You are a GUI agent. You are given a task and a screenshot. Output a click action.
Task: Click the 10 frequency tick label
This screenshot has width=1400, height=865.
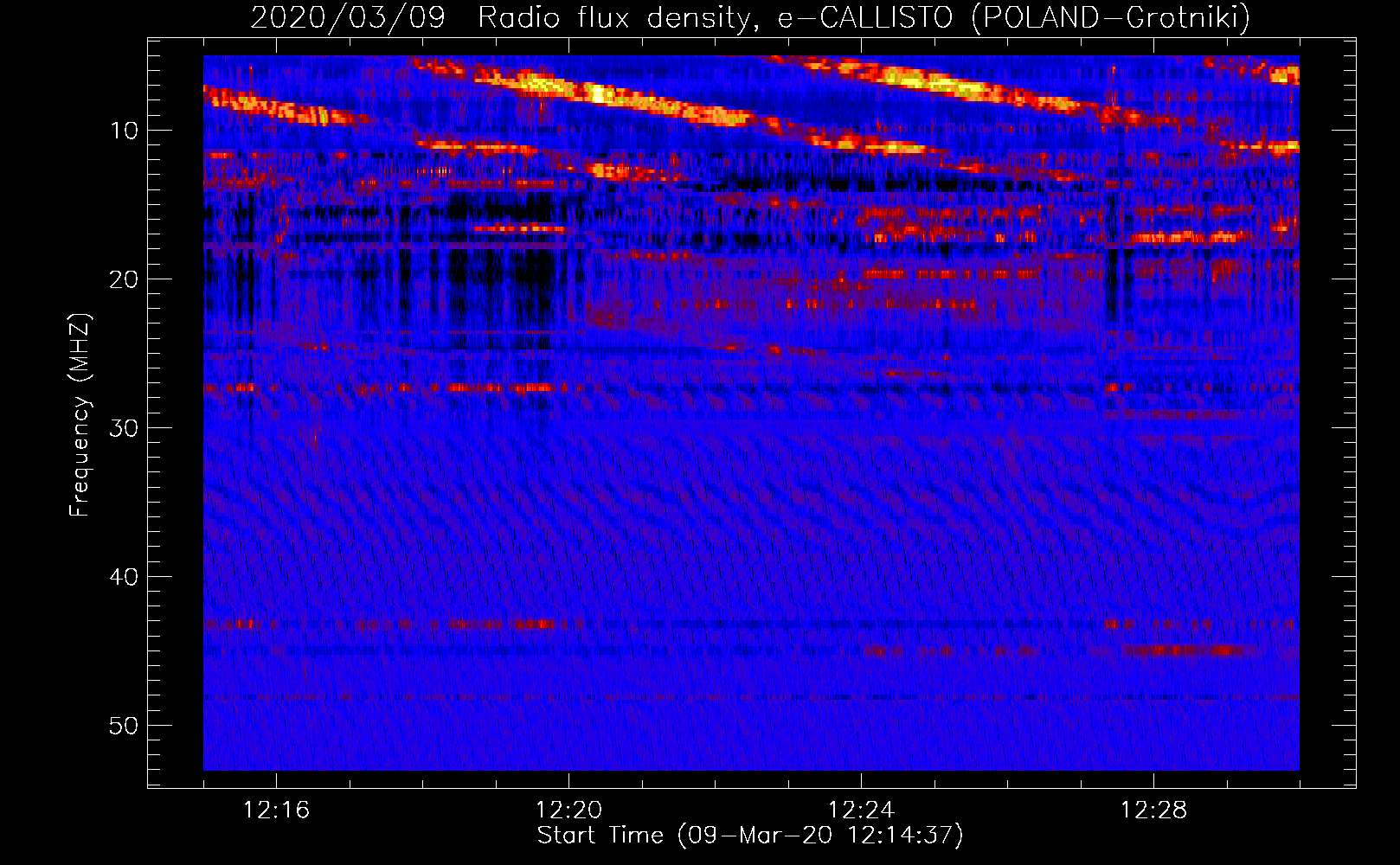tap(124, 131)
